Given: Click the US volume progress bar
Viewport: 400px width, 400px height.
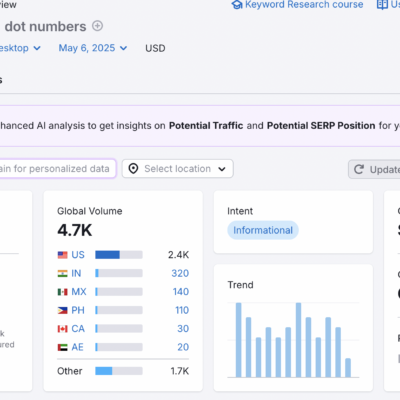Looking at the screenshot, I should click(119, 255).
